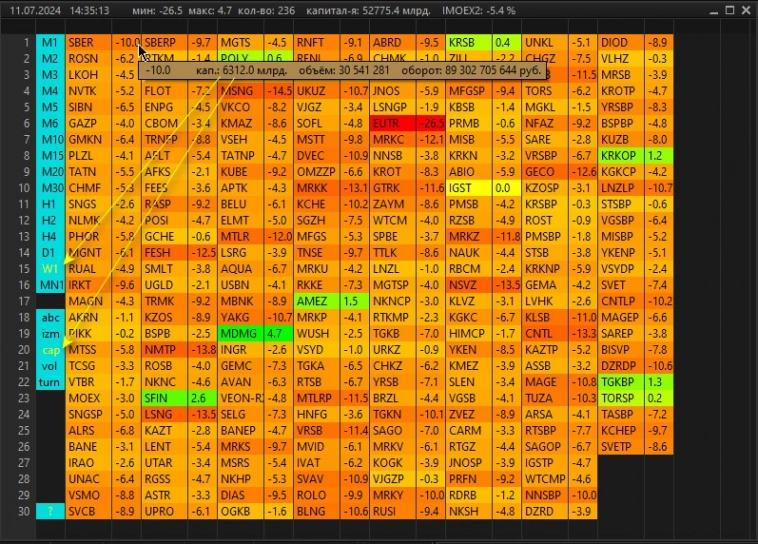Select the YAKG ticker cell
758x544 pixels.
(x=241, y=317)
